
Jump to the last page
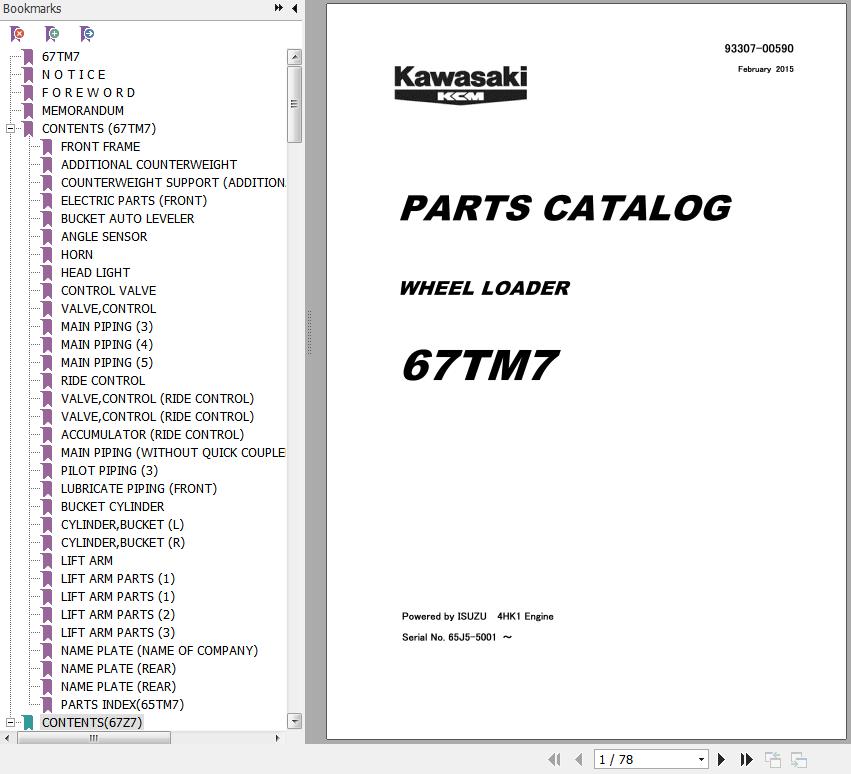pos(746,759)
